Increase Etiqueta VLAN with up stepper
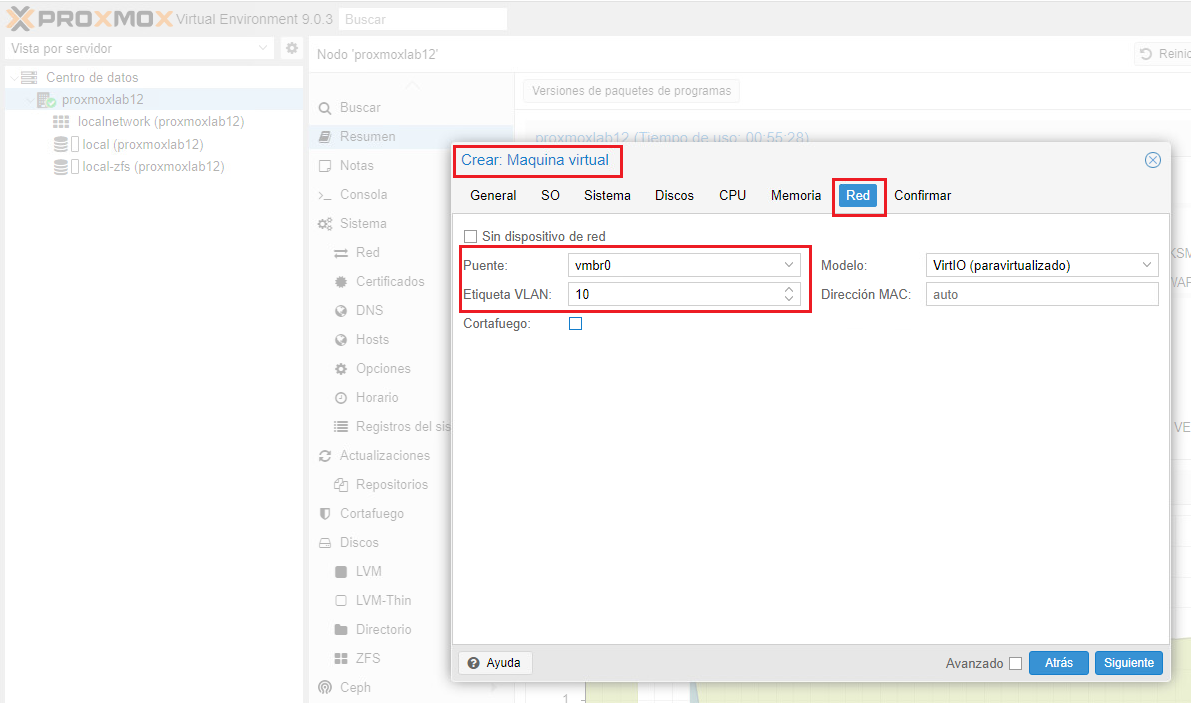Viewport: 1191px width, 703px height. point(788,289)
